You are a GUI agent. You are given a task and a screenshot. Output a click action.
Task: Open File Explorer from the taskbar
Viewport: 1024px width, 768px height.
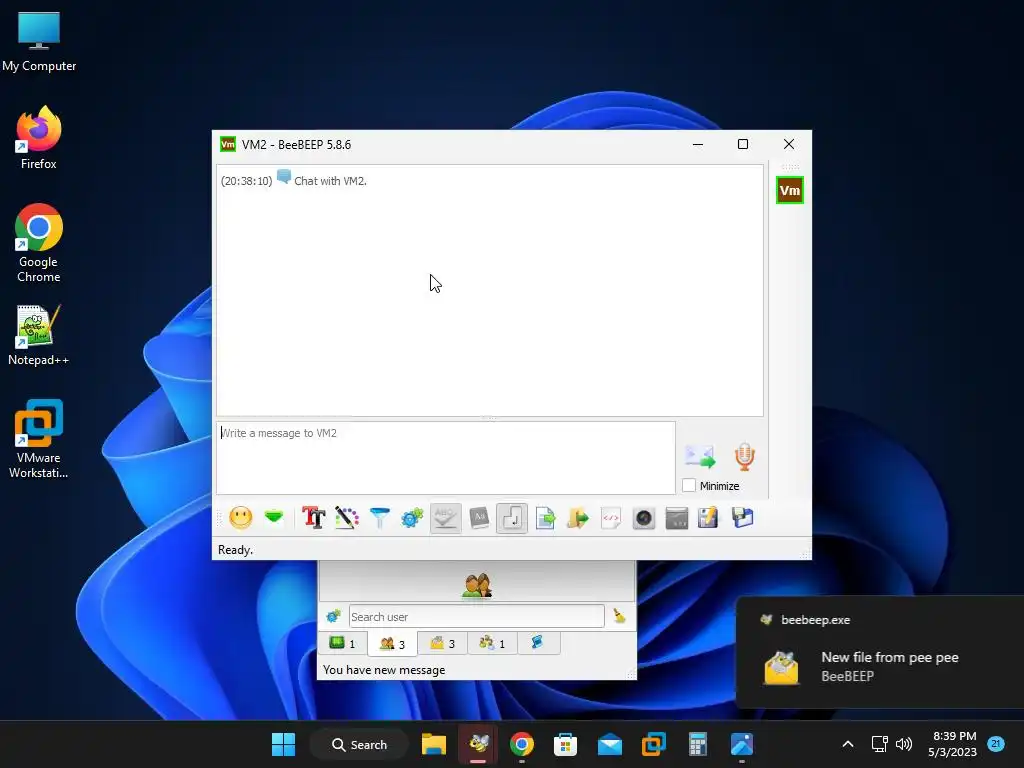[x=434, y=744]
